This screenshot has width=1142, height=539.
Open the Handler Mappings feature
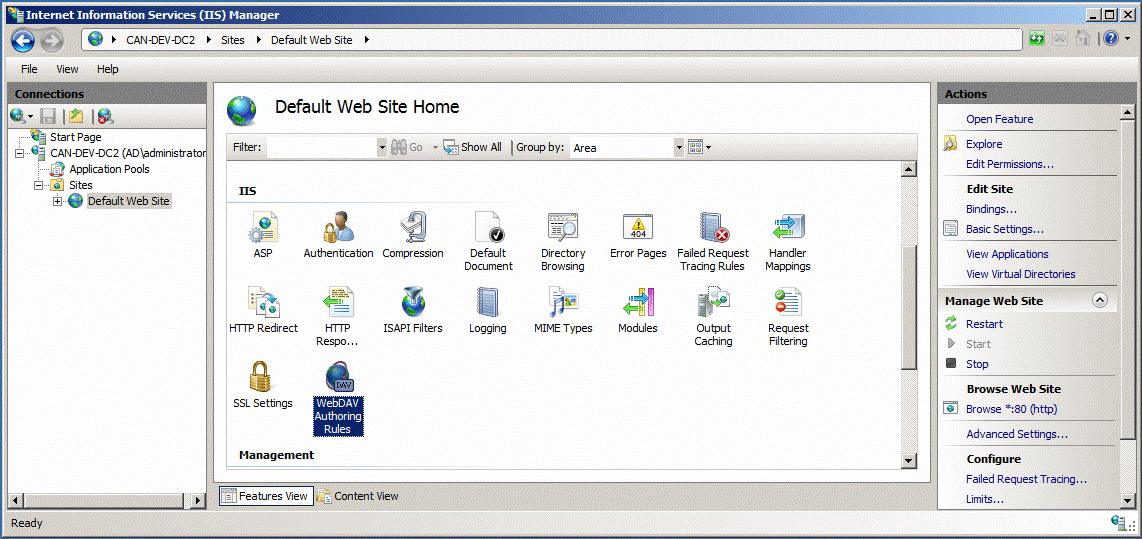point(788,241)
